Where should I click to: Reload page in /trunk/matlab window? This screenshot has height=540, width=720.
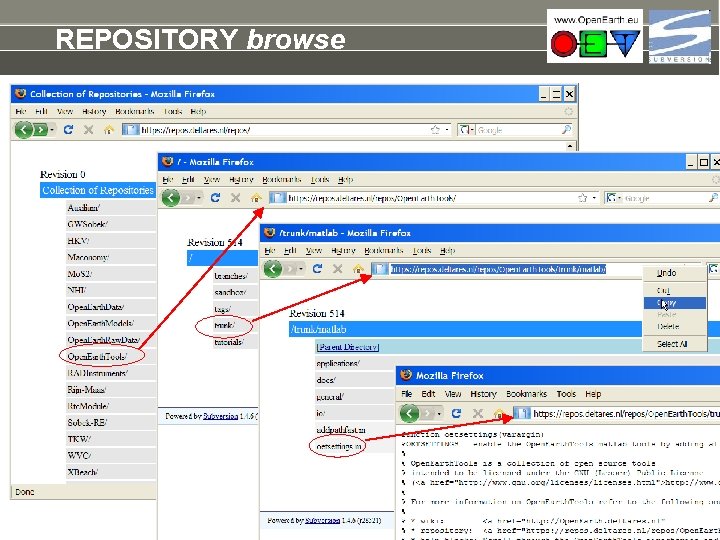317,268
